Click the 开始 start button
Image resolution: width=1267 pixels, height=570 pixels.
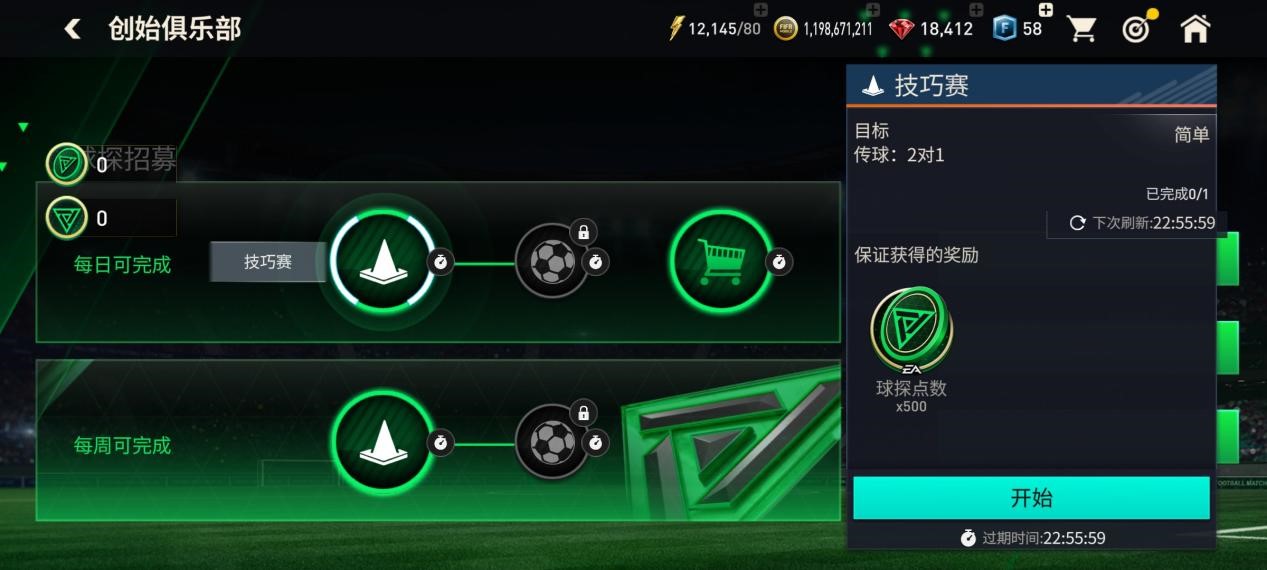click(x=1031, y=498)
